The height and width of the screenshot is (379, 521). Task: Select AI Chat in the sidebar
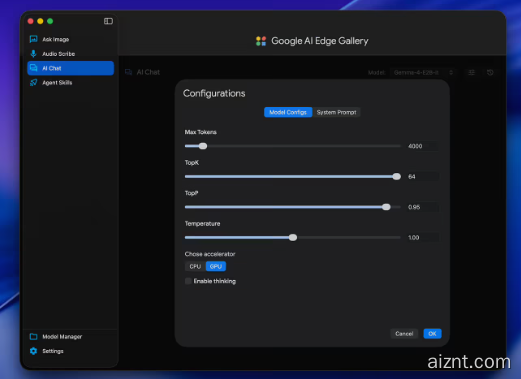pyautogui.click(x=70, y=68)
